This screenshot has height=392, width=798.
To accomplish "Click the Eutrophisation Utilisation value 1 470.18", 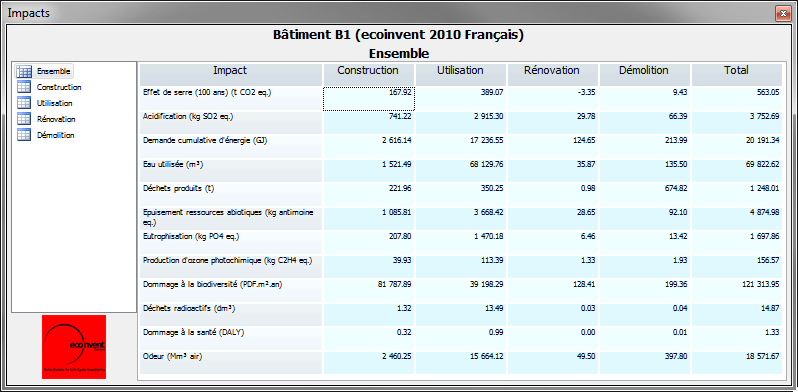I will (x=488, y=237).
